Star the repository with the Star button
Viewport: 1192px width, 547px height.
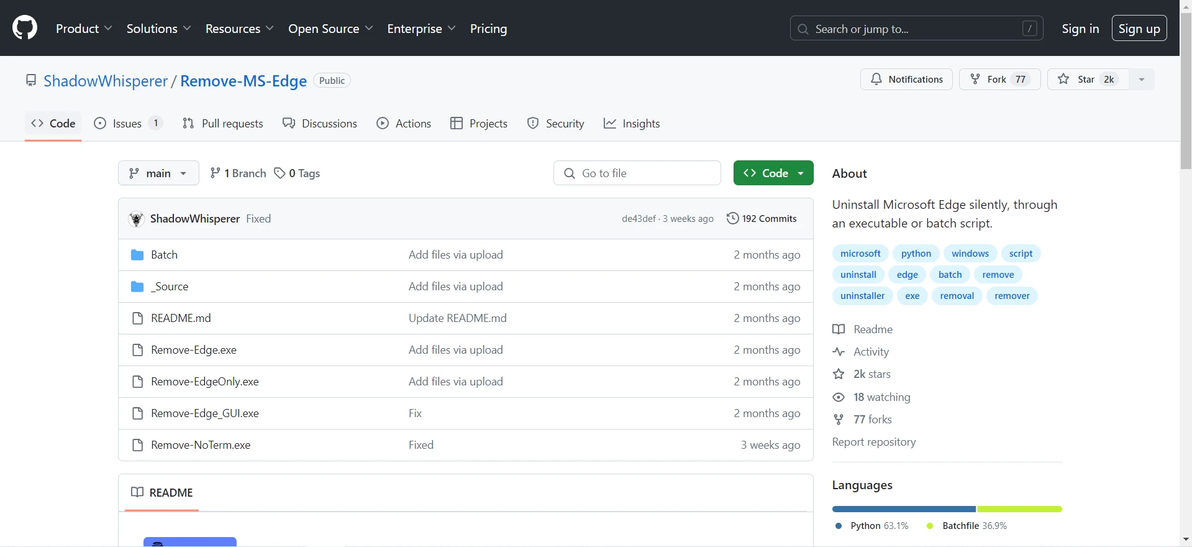(1088, 80)
